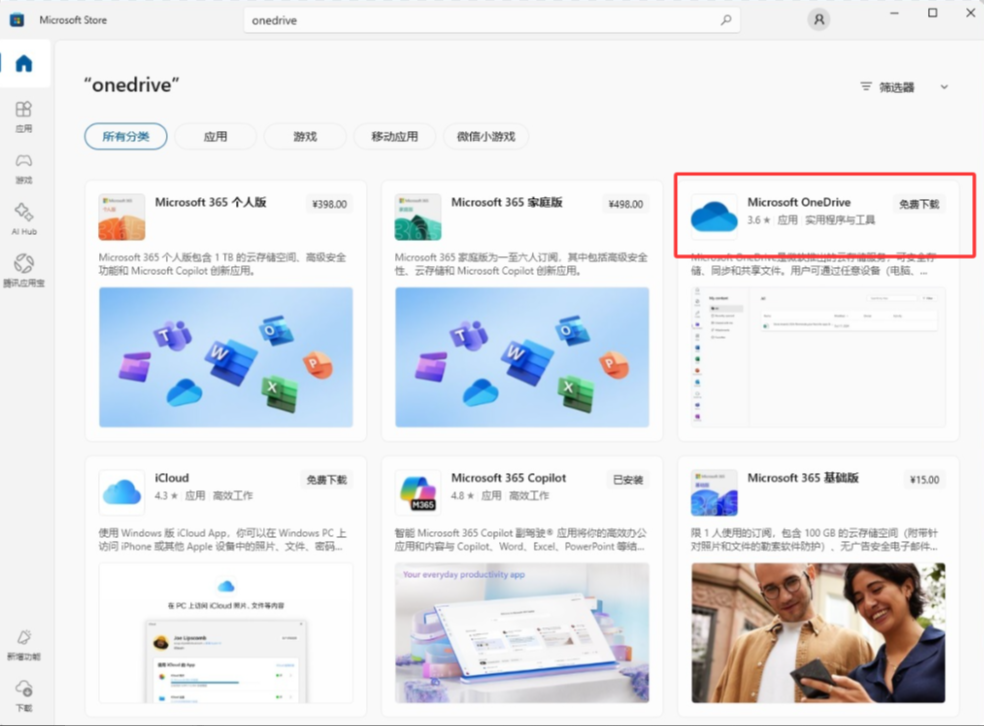Select the Apps (应用) filter chip
This screenshot has height=726, width=984.
pos(215,137)
